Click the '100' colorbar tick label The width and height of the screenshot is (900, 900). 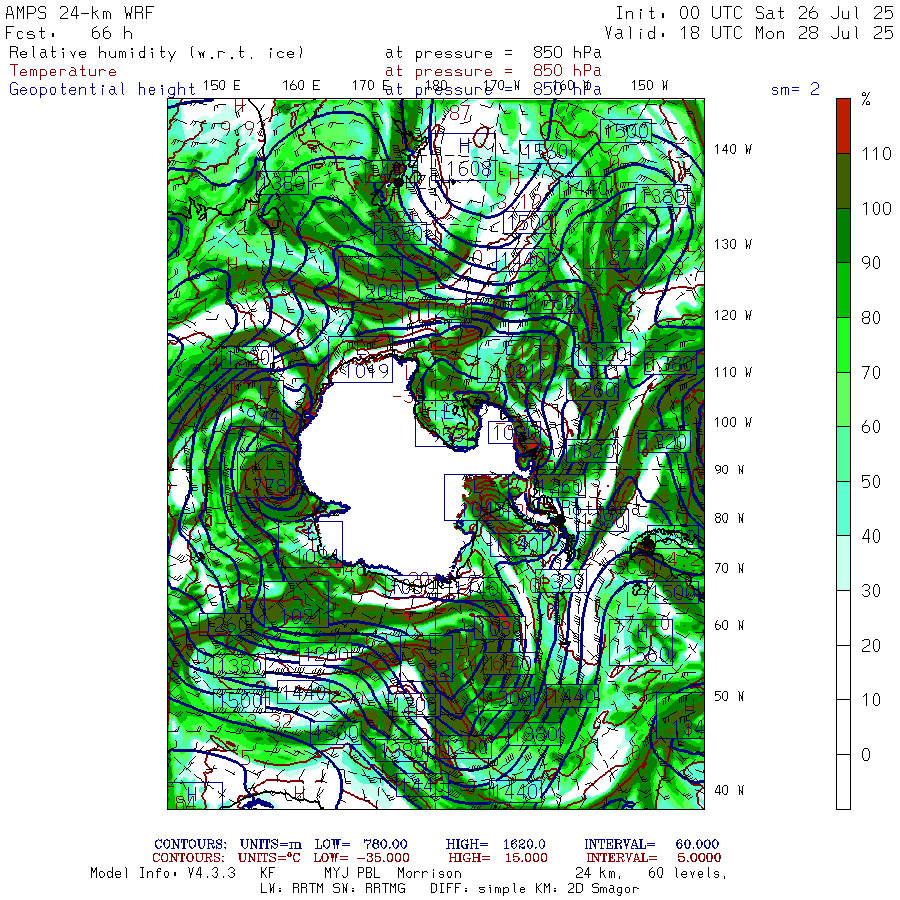pyautogui.click(x=876, y=208)
